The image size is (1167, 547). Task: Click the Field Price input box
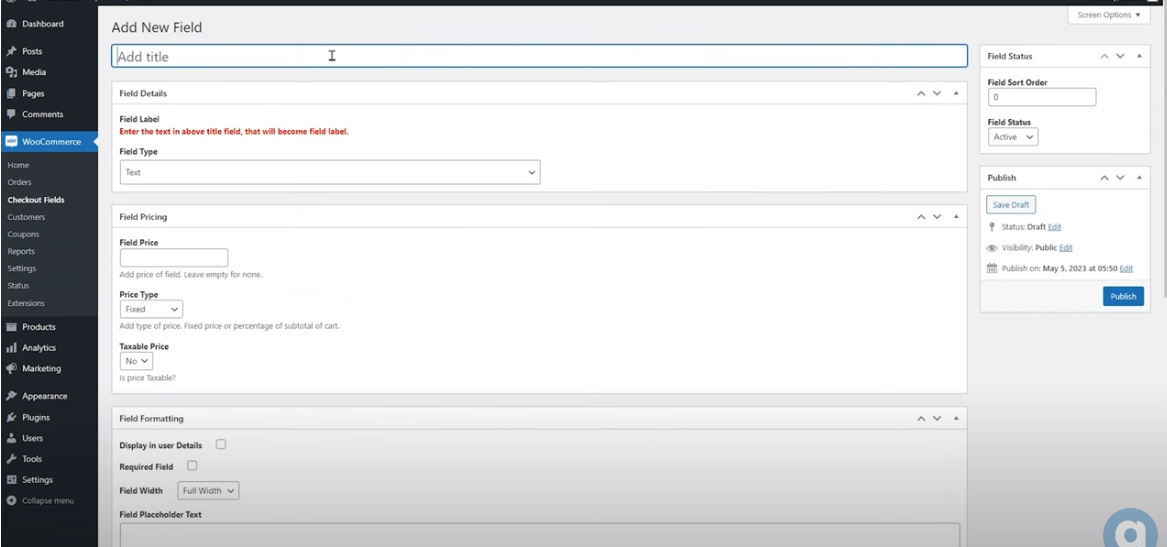pyautogui.click(x=173, y=257)
